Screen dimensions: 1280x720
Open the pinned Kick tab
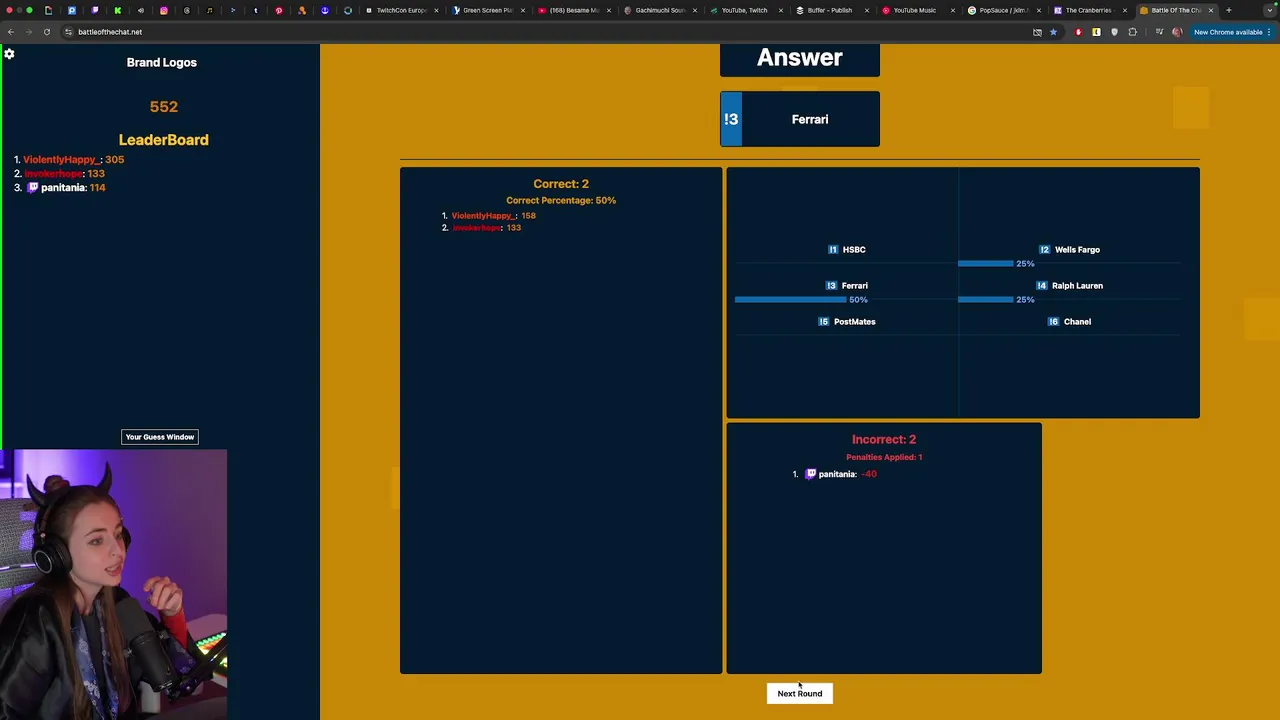click(x=118, y=10)
